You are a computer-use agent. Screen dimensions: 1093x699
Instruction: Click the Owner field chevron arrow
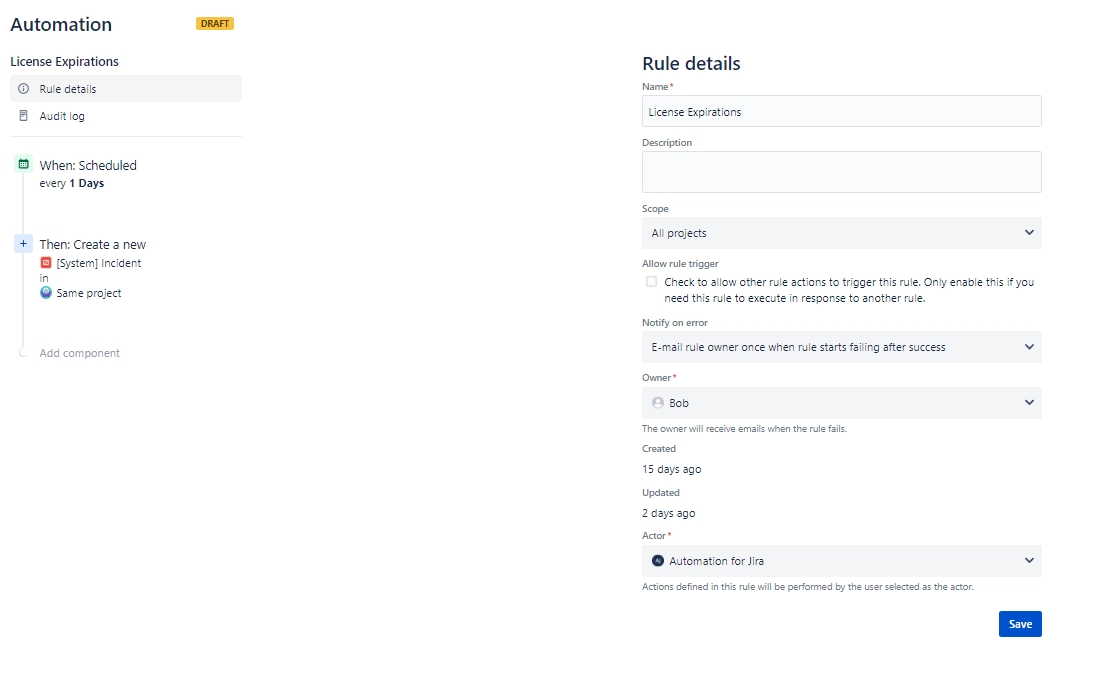(x=1029, y=403)
